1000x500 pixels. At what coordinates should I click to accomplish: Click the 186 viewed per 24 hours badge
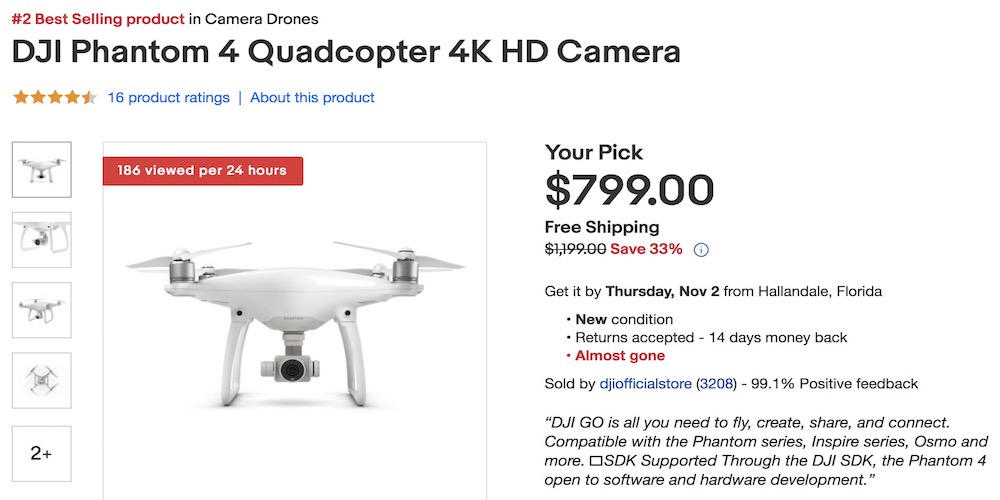tap(202, 170)
